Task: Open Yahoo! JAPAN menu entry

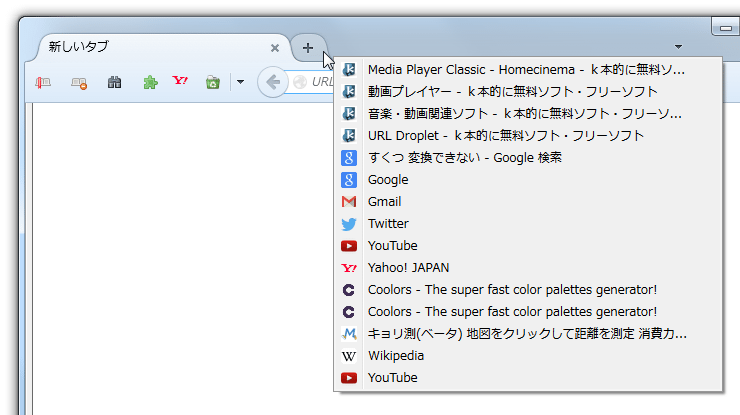Action: pos(528,268)
